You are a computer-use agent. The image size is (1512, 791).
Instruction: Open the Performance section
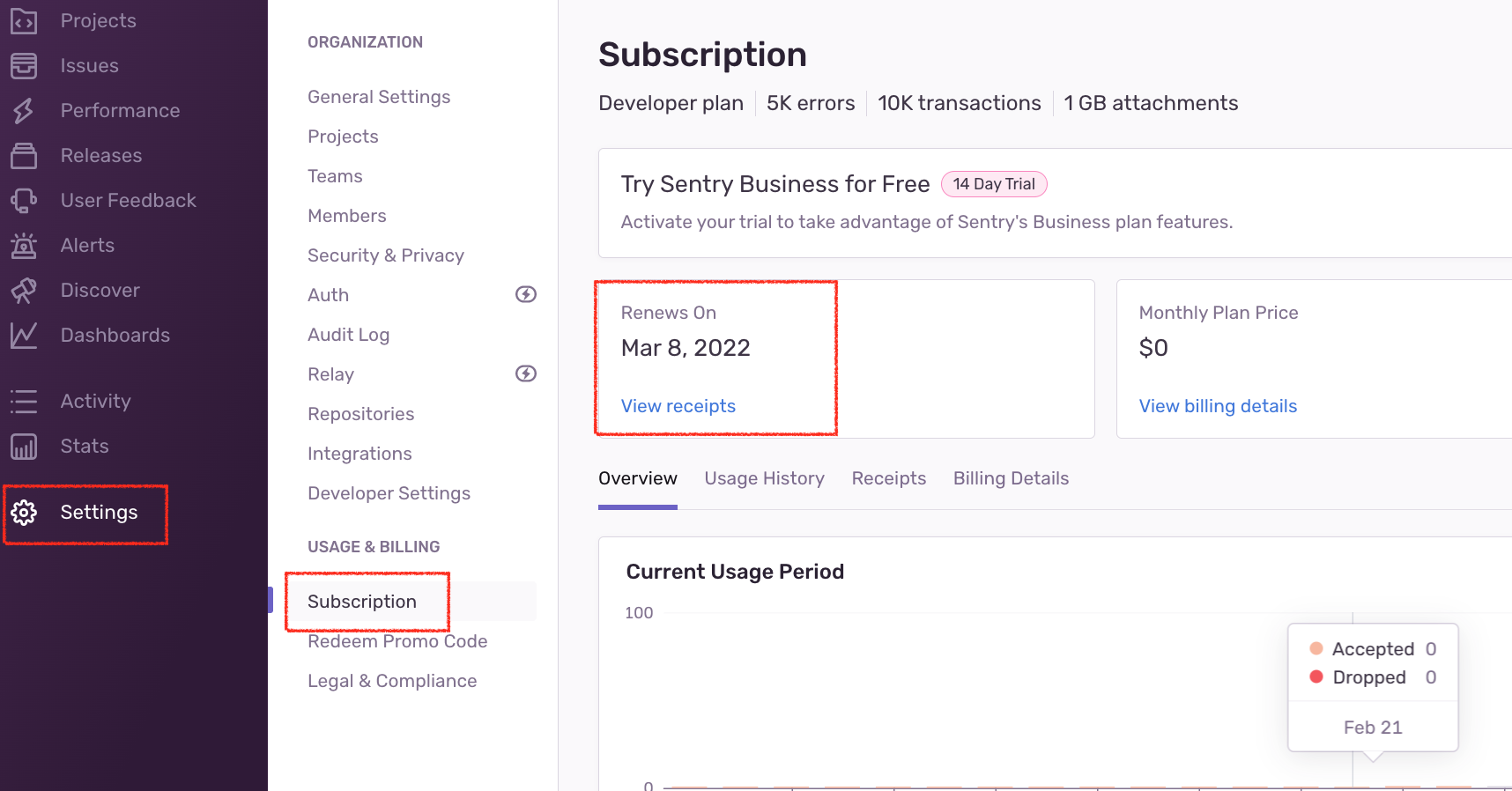[x=120, y=111]
